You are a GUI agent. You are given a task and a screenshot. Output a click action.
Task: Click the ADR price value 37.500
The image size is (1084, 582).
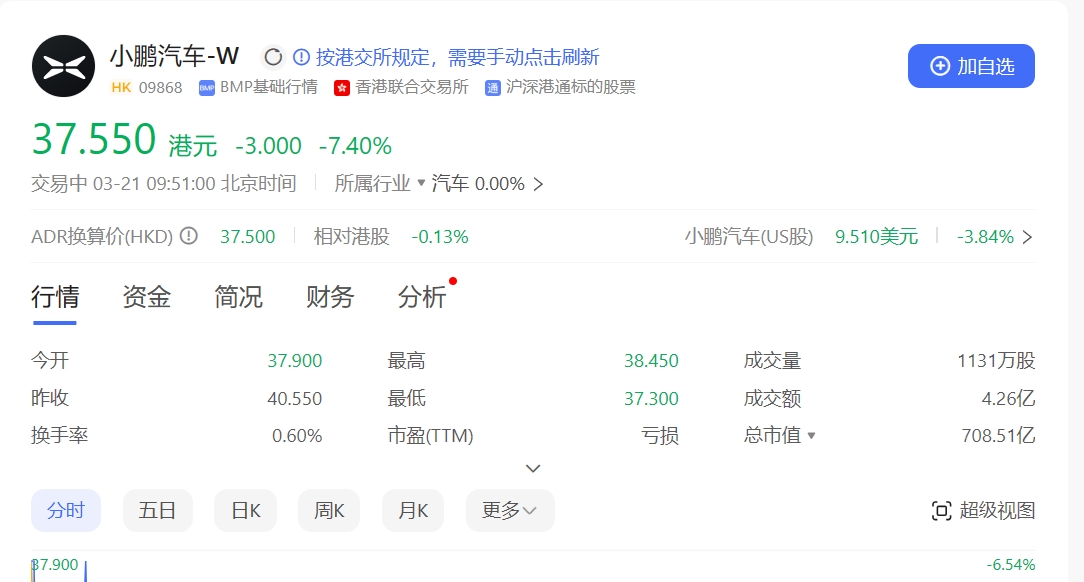247,236
